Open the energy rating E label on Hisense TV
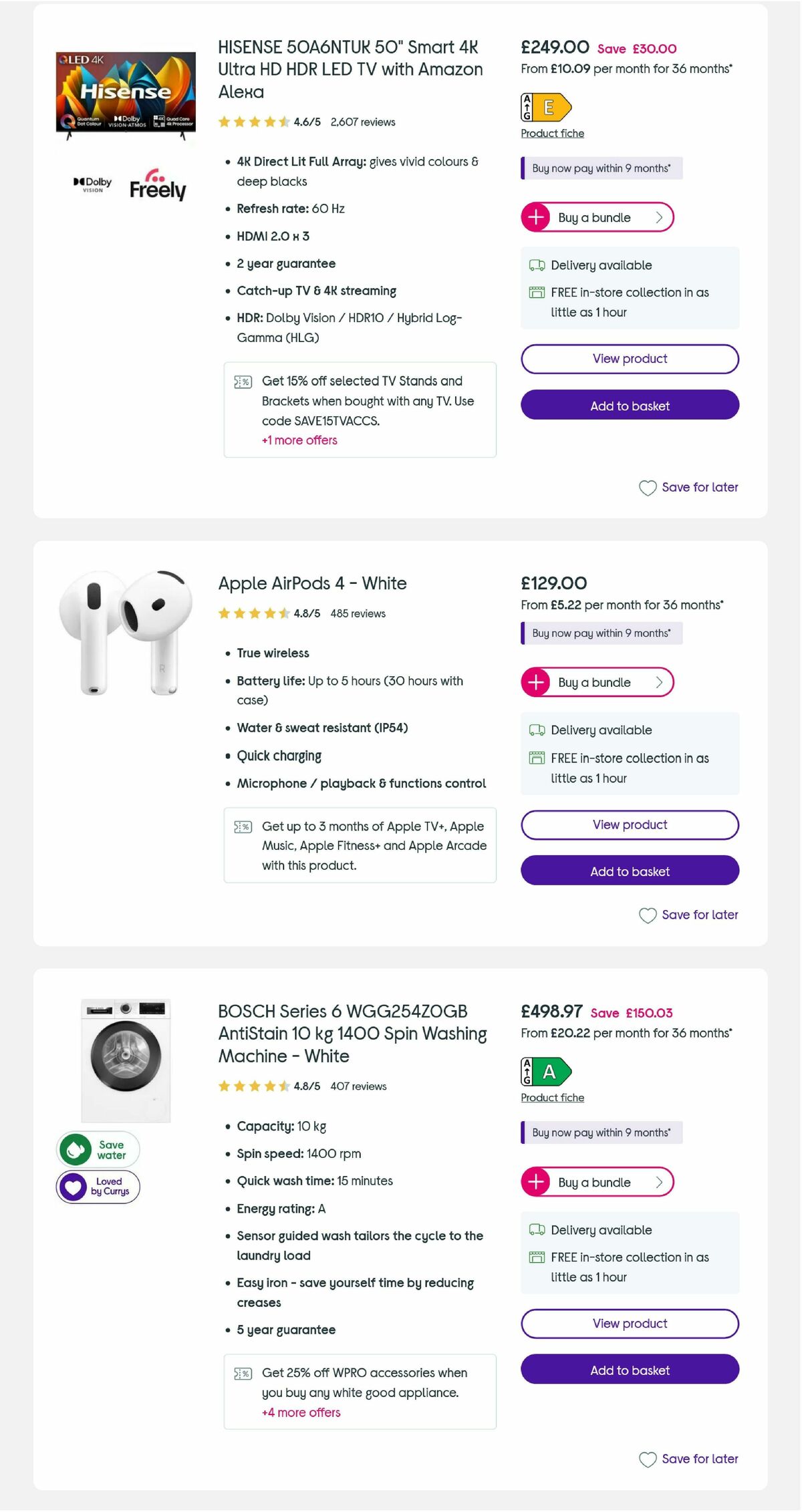 [x=544, y=106]
